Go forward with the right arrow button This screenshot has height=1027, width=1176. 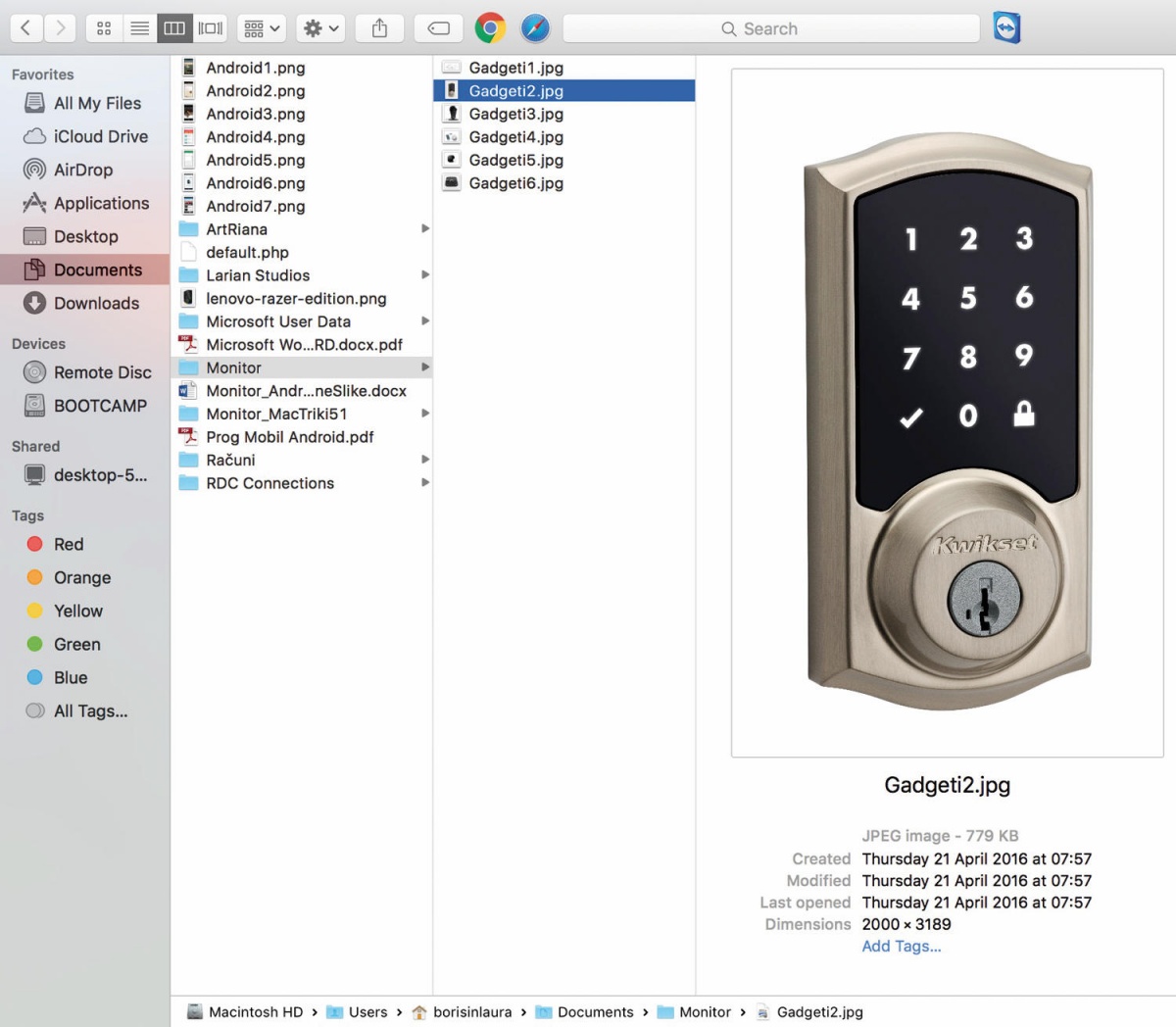click(60, 28)
